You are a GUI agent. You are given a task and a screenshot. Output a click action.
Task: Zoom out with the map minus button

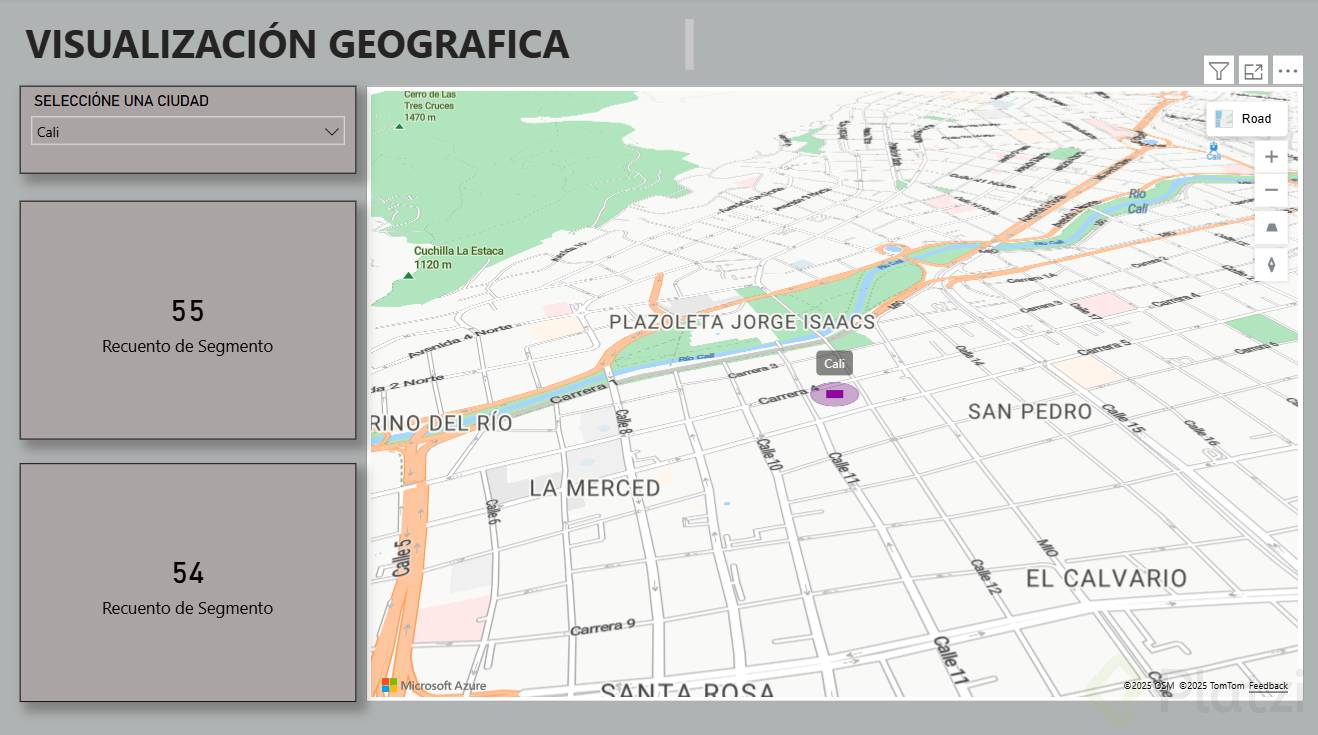click(x=1271, y=190)
